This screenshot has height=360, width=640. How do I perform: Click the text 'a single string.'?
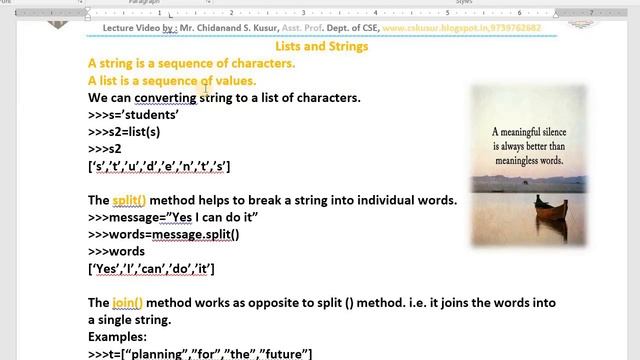[x=129, y=320]
